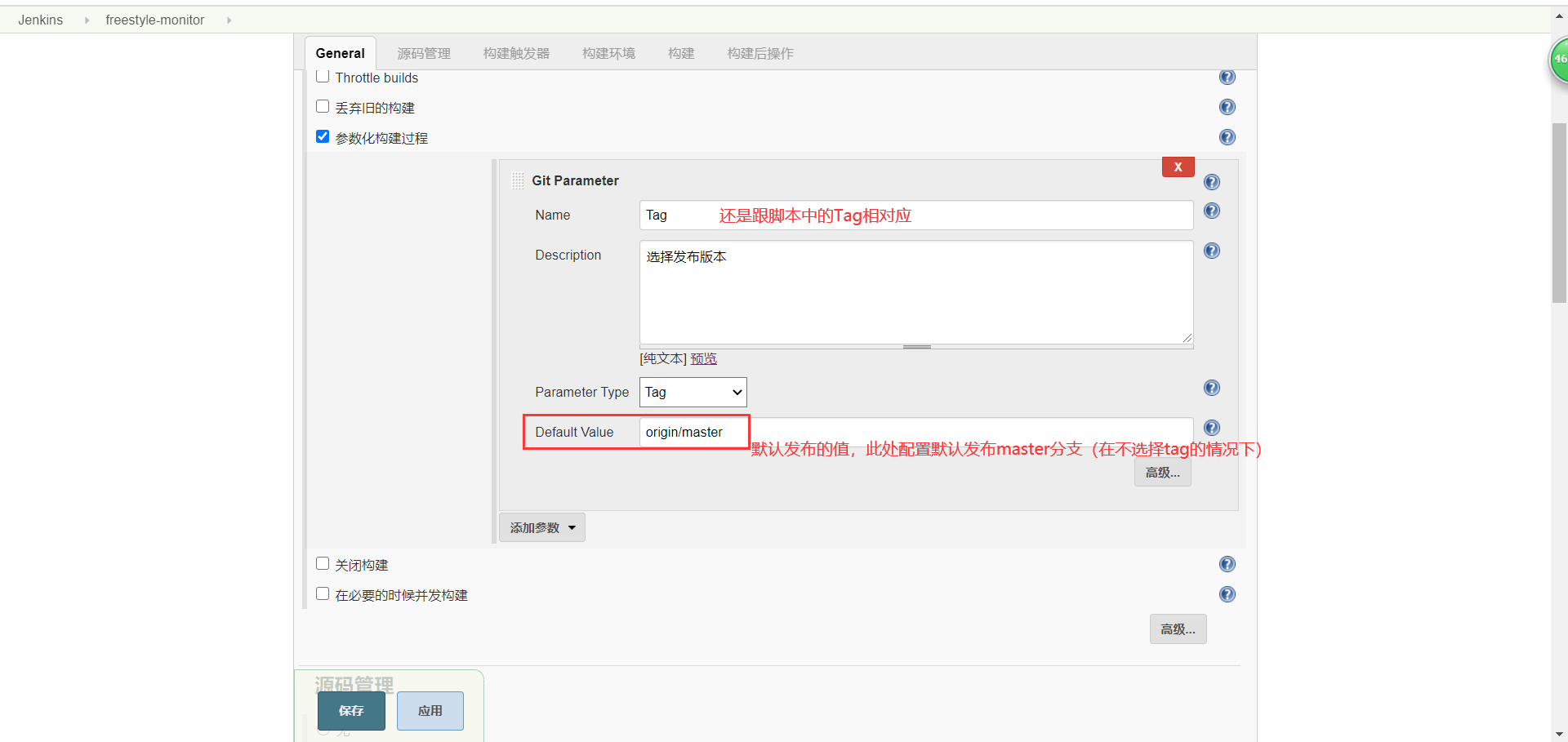Focus the Default Value input field
The width and height of the screenshot is (1568, 742).
click(x=916, y=432)
